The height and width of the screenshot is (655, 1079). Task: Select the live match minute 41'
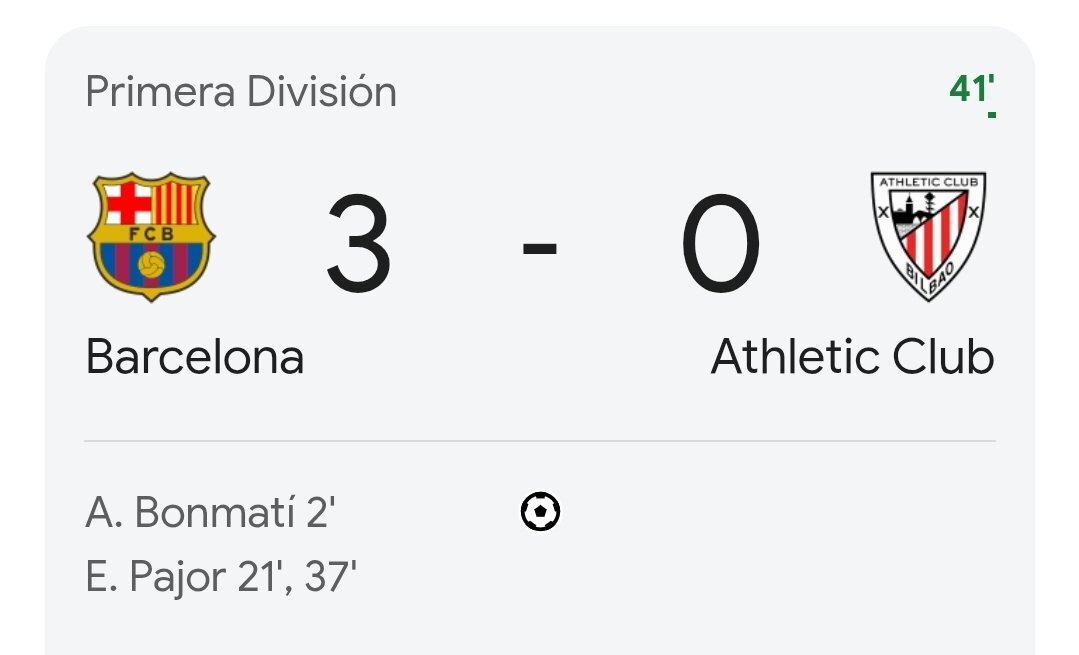(x=969, y=89)
